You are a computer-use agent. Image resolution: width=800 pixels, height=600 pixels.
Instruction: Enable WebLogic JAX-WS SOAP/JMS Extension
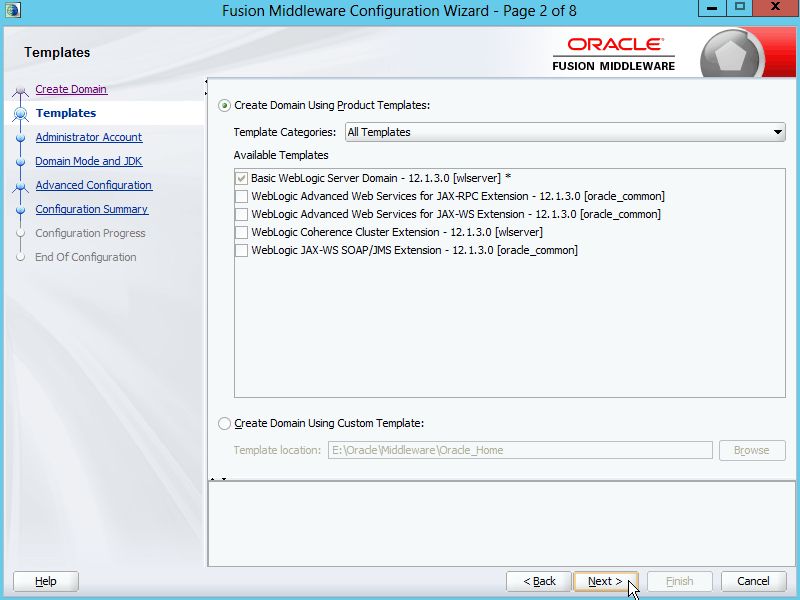[241, 250]
